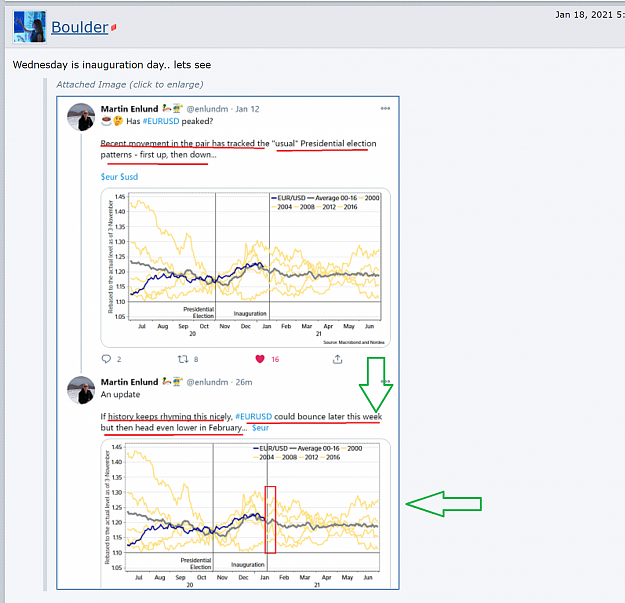Viewport: 625px width, 603px height.
Task: Click the 'Average 00-16' legend entry in first chart
Action: tap(332, 198)
